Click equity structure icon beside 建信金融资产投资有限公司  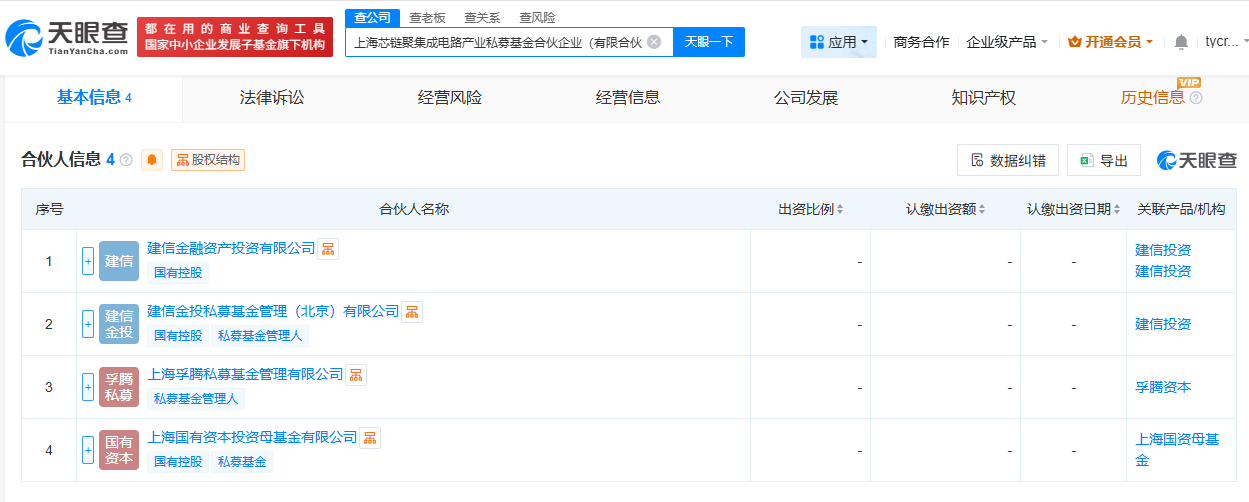tap(328, 249)
